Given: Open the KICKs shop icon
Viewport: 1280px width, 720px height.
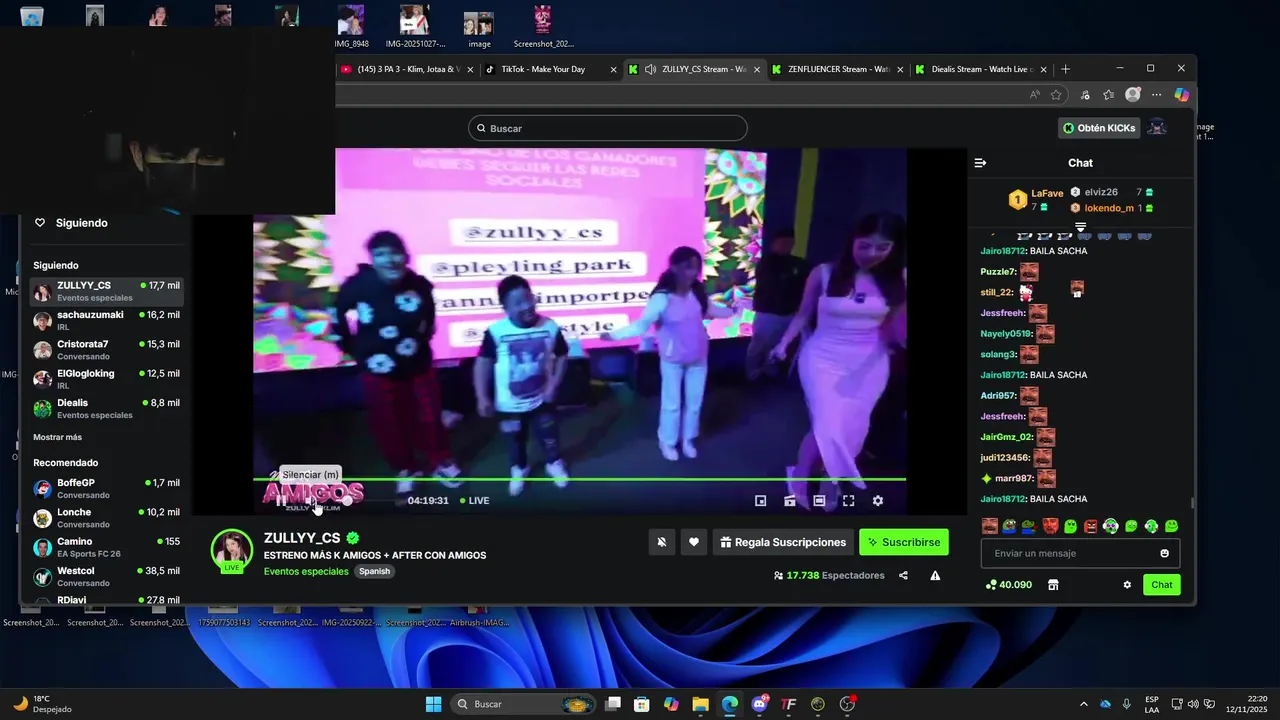Looking at the screenshot, I should 1053,585.
